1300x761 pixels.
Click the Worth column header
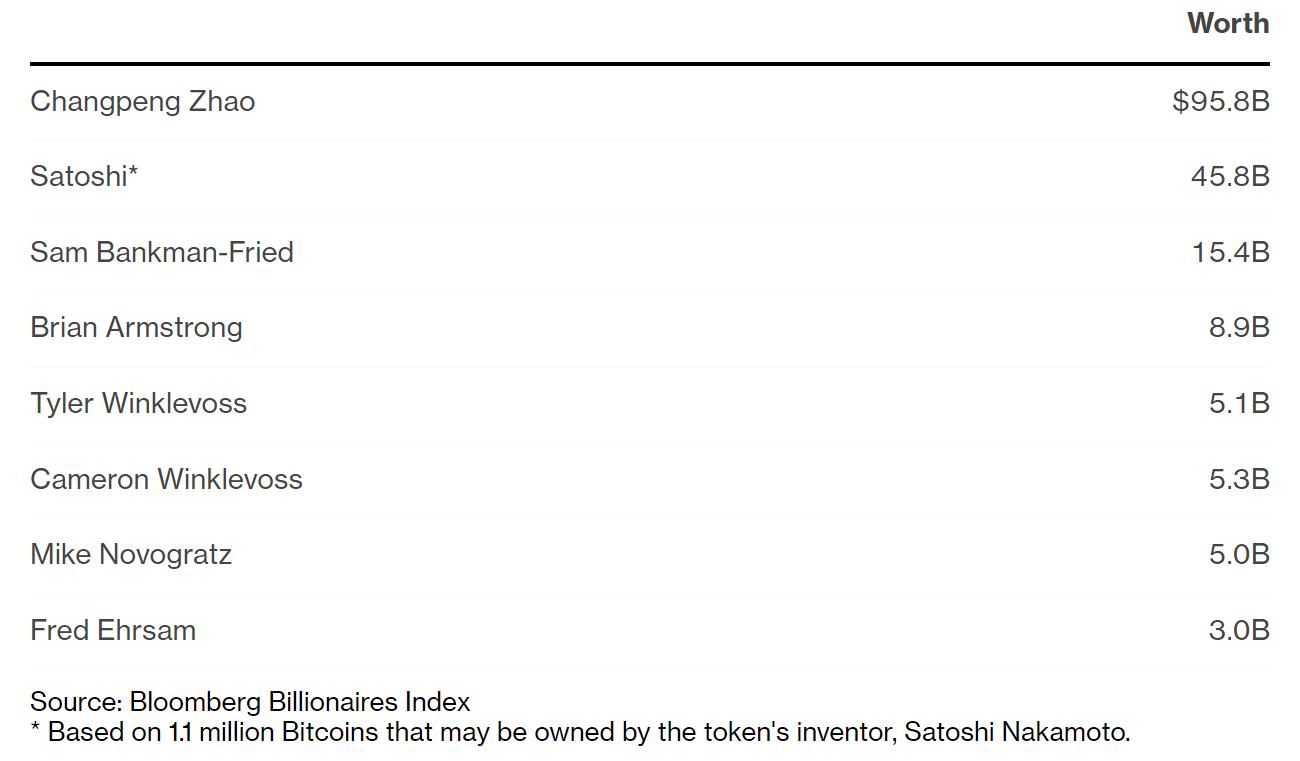1227,24
